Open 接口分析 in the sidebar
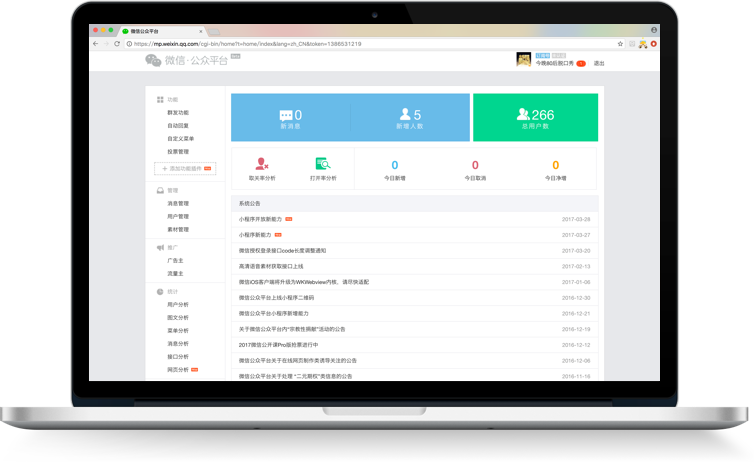 point(178,357)
